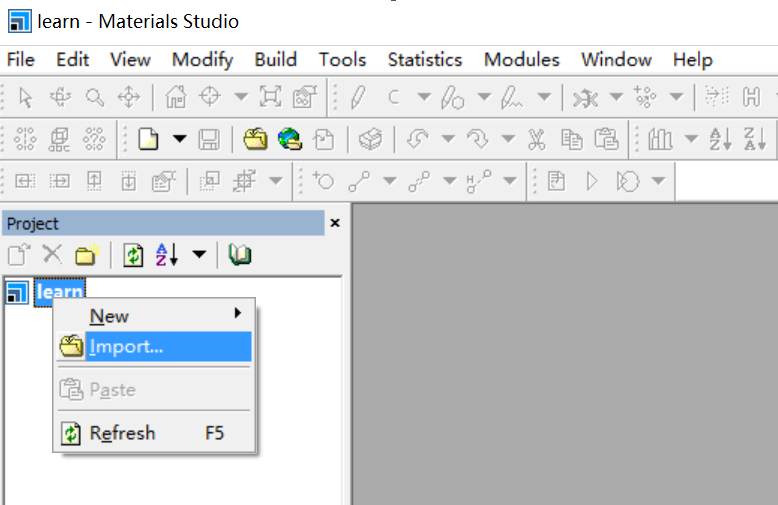Screen dimensions: 778x505
Task: Open the Build menu
Action: click(275, 60)
